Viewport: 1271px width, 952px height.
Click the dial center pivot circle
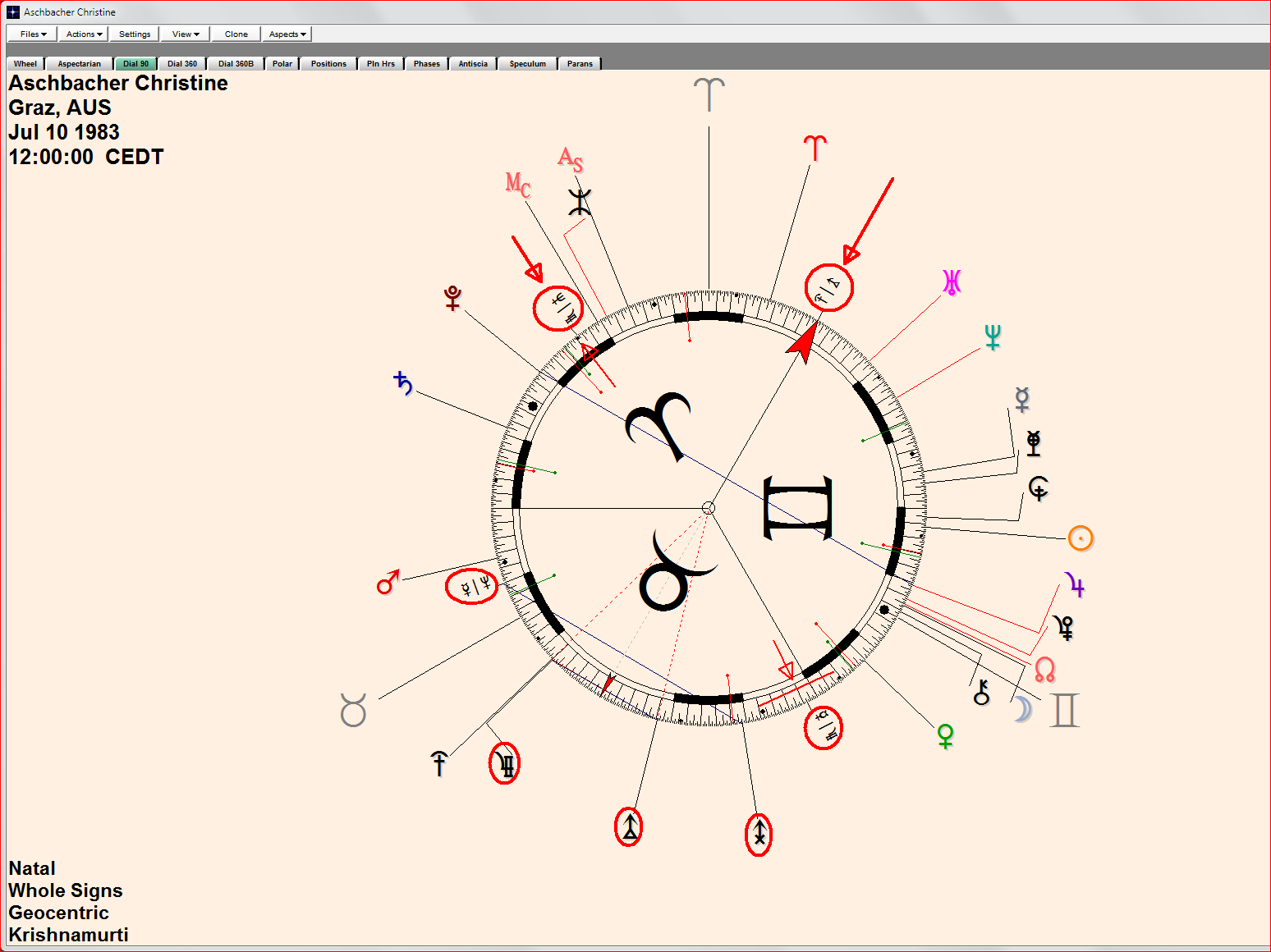[x=709, y=509]
